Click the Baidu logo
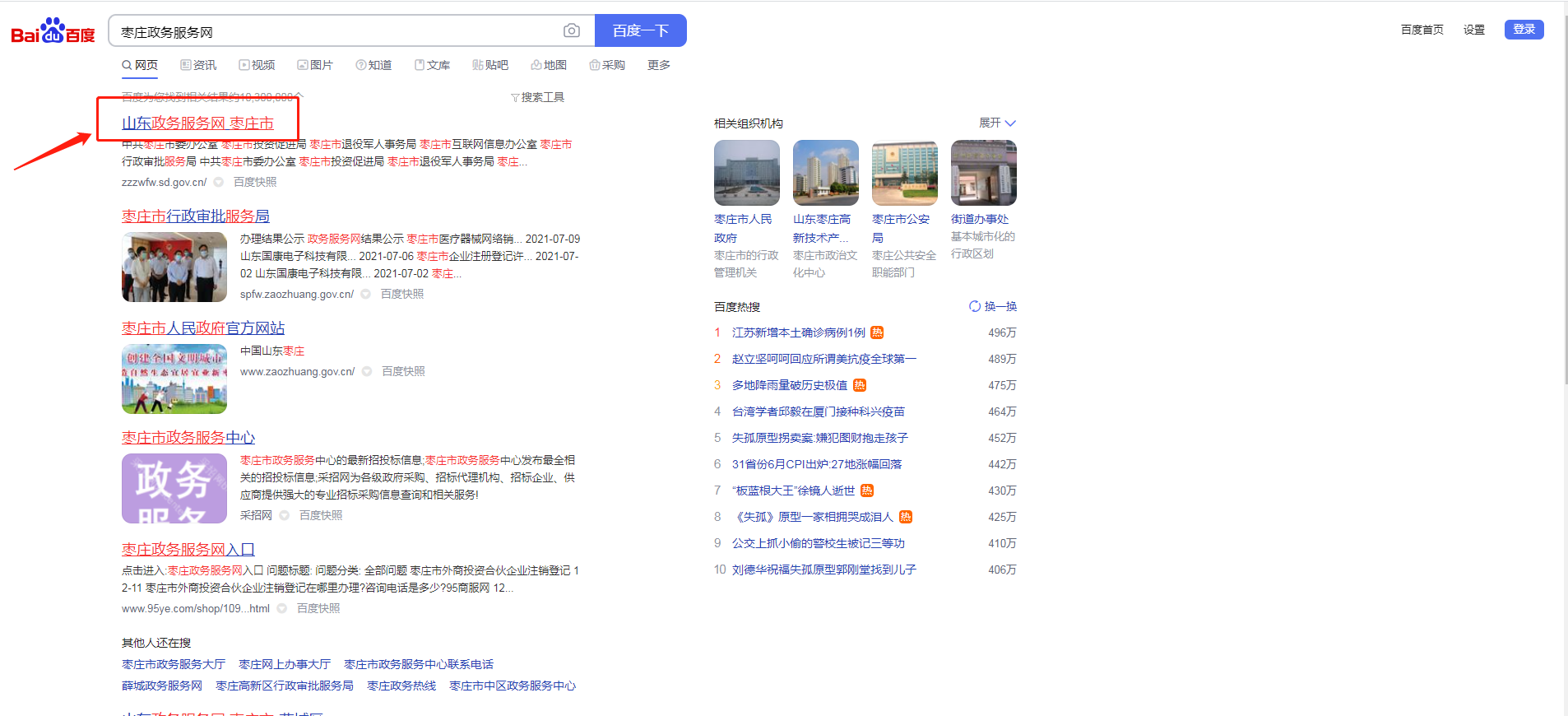 [53, 32]
